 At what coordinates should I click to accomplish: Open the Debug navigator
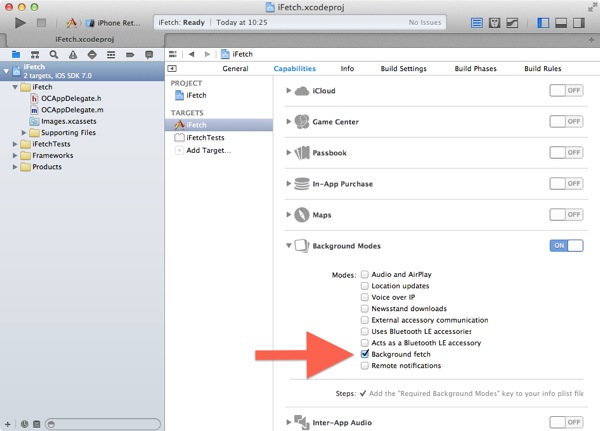point(111,55)
